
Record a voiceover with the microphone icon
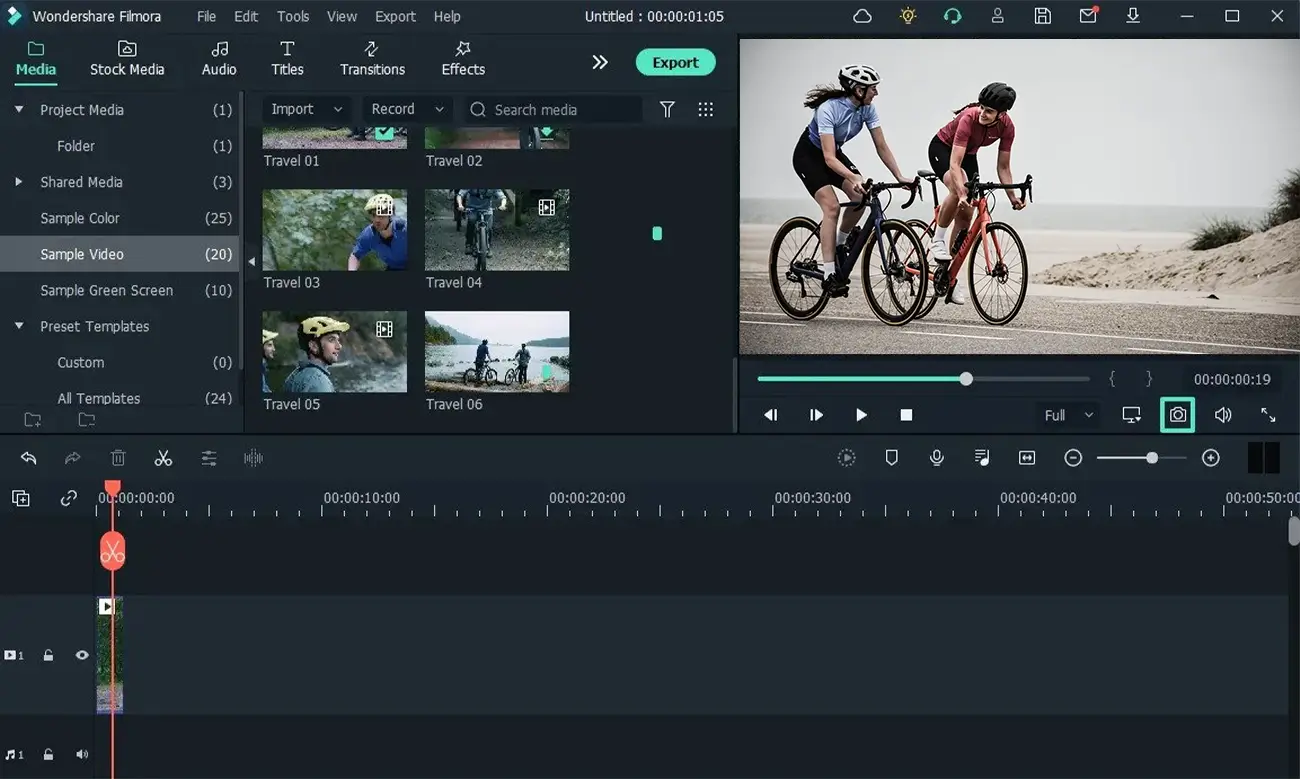click(x=936, y=457)
